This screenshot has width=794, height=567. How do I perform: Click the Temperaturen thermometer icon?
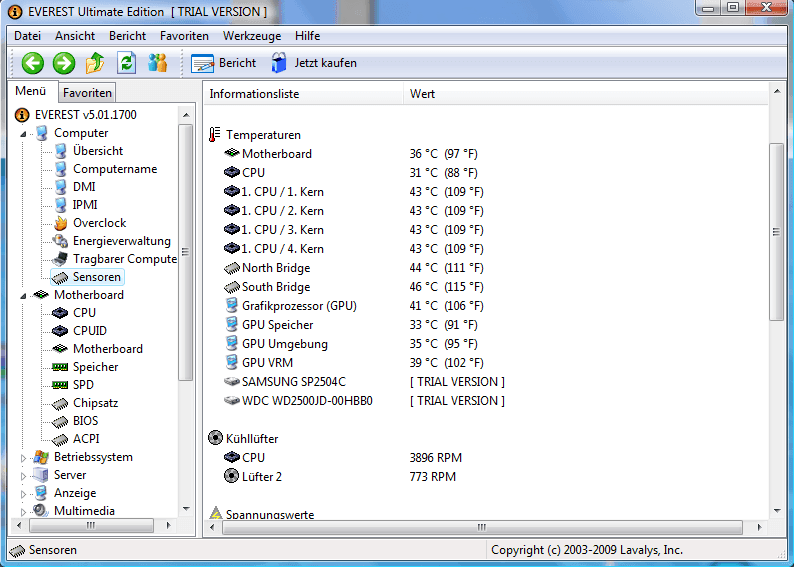tap(215, 135)
